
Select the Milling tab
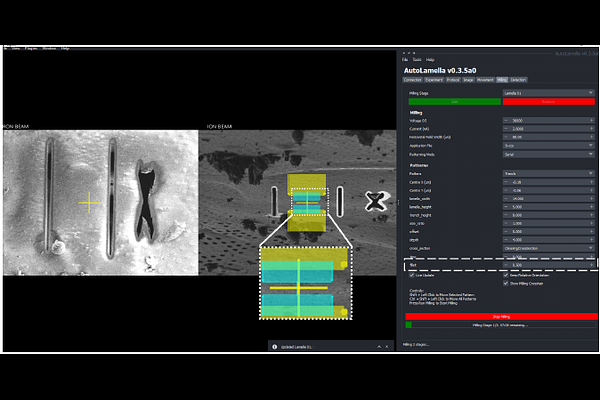coord(502,80)
